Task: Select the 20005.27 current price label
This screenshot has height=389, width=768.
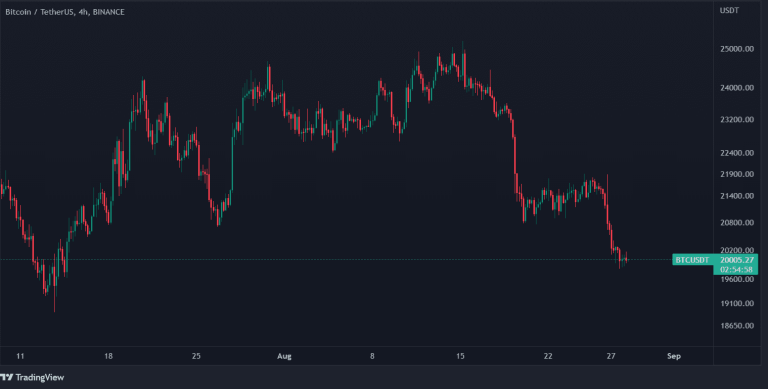Action: 738,260
